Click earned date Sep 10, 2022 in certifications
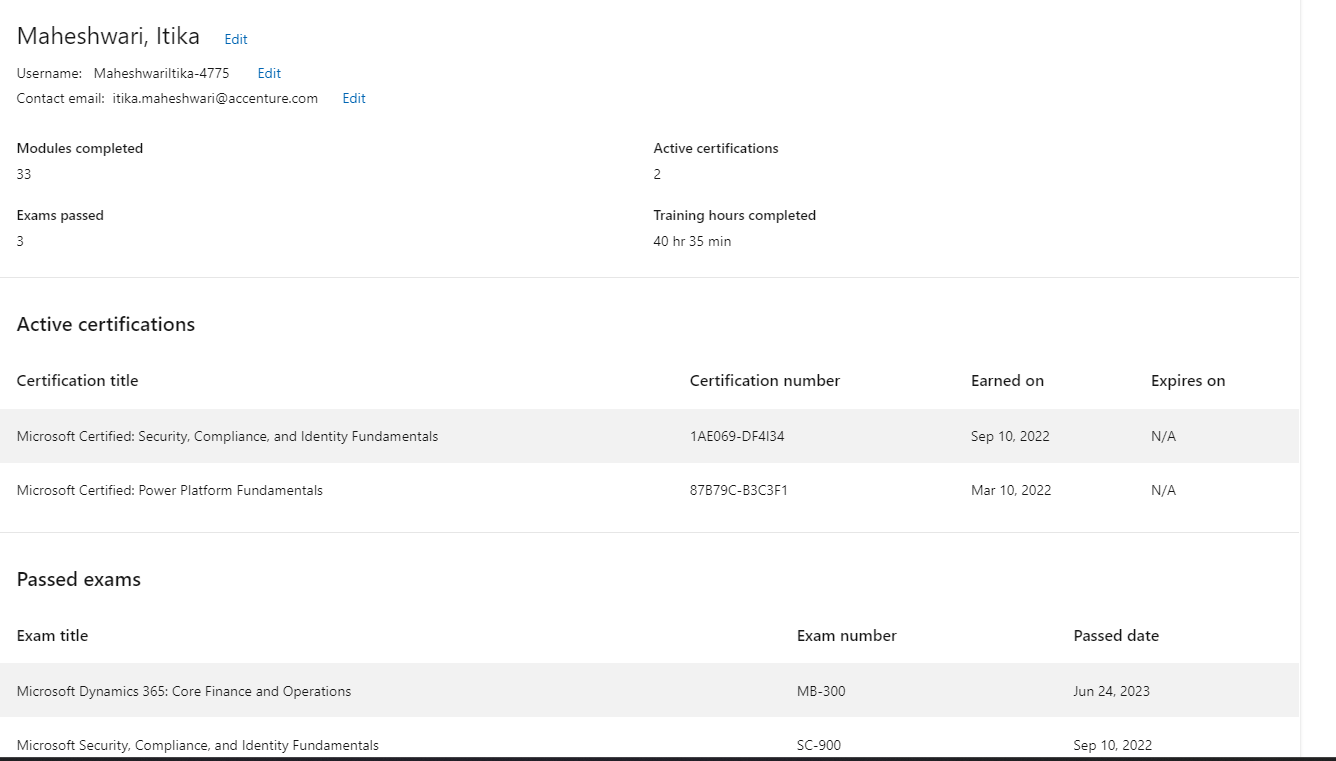 pyautogui.click(x=1010, y=436)
